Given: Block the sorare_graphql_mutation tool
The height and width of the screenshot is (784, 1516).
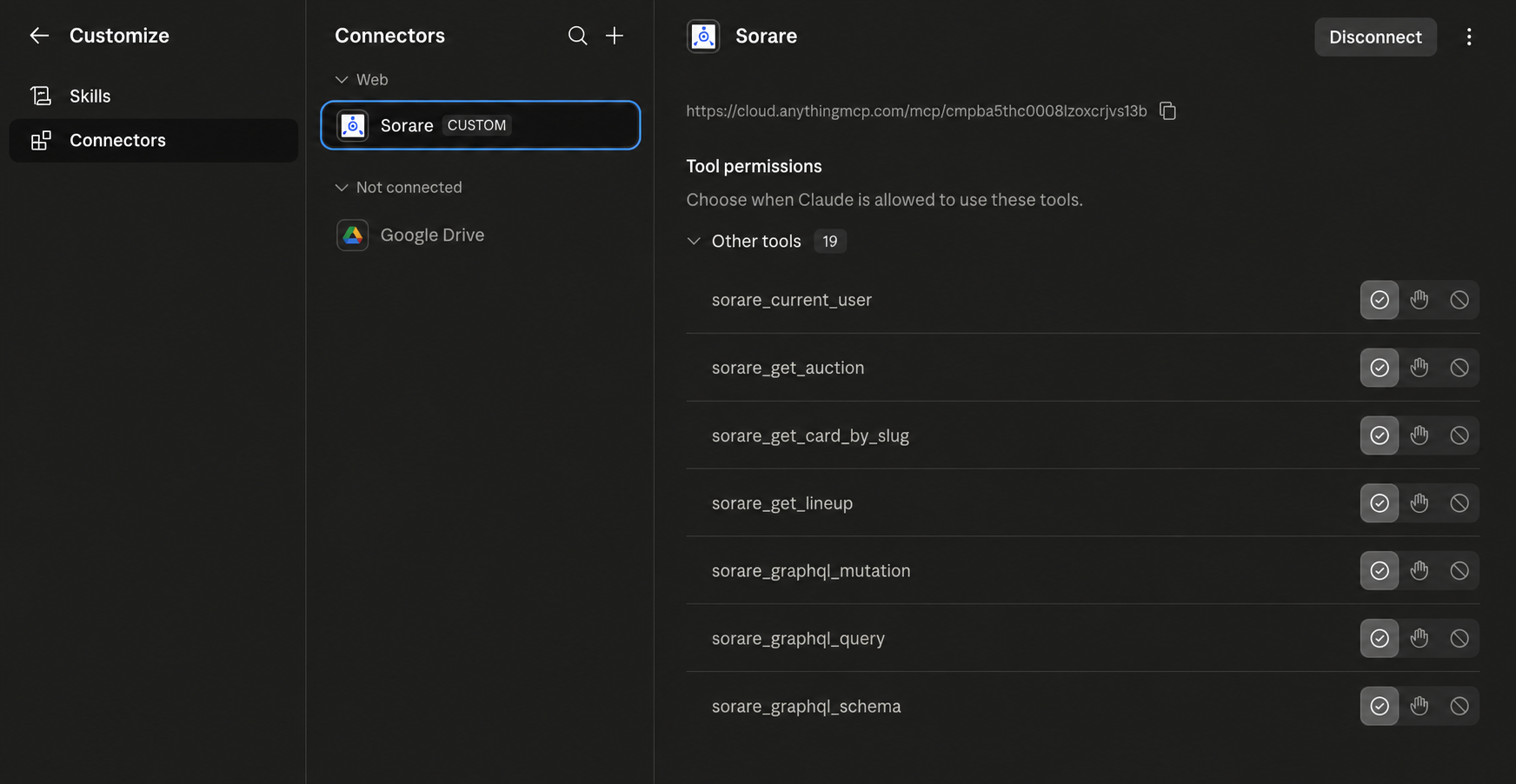Looking at the screenshot, I should tap(1459, 571).
